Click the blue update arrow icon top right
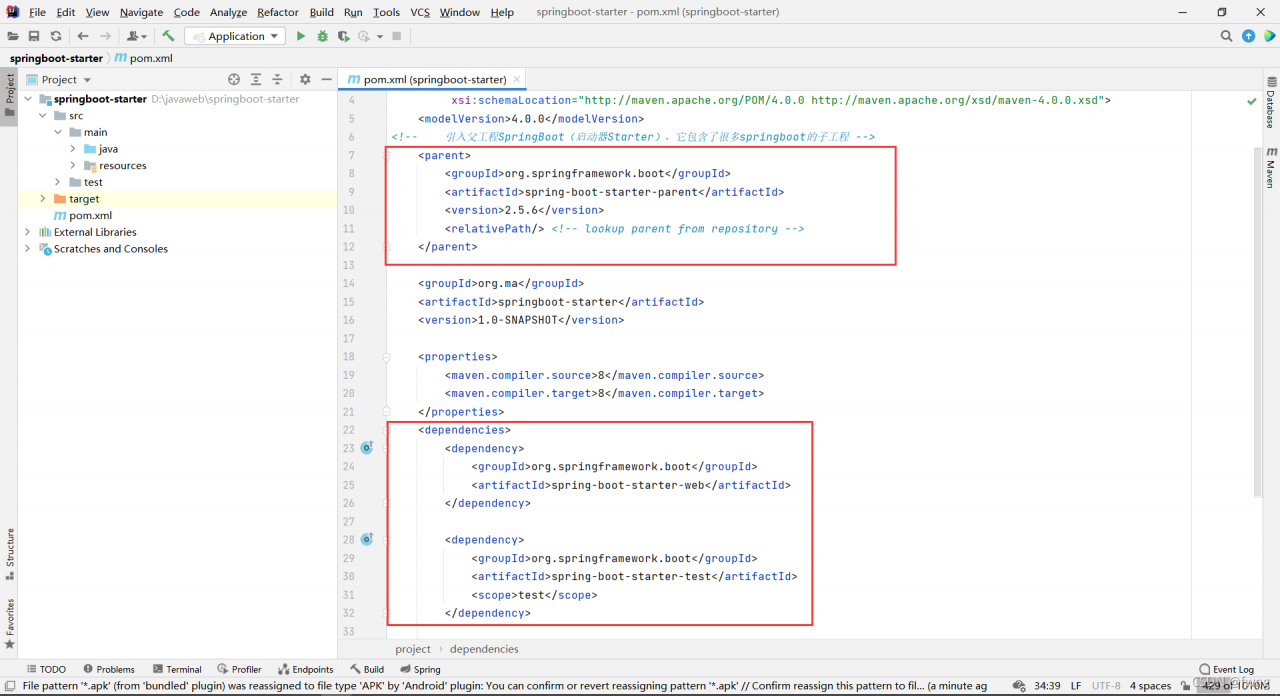This screenshot has width=1280, height=696. pyautogui.click(x=1248, y=36)
